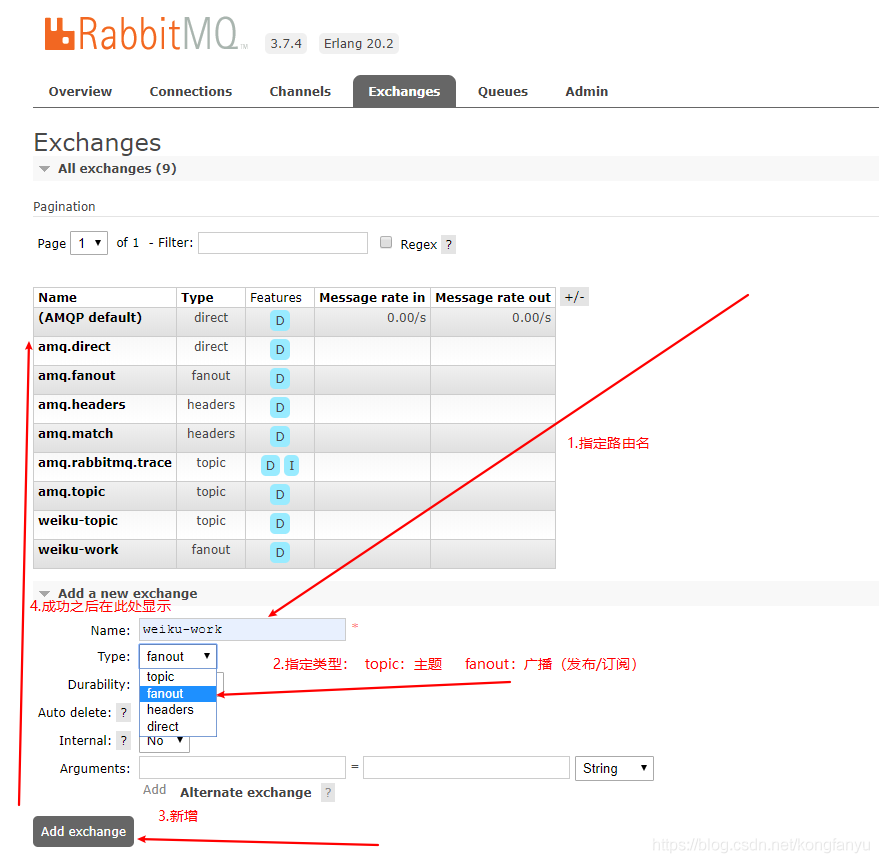Click the RabbitMQ logo icon
Image resolution: width=879 pixels, height=863 pixels.
coord(59,33)
